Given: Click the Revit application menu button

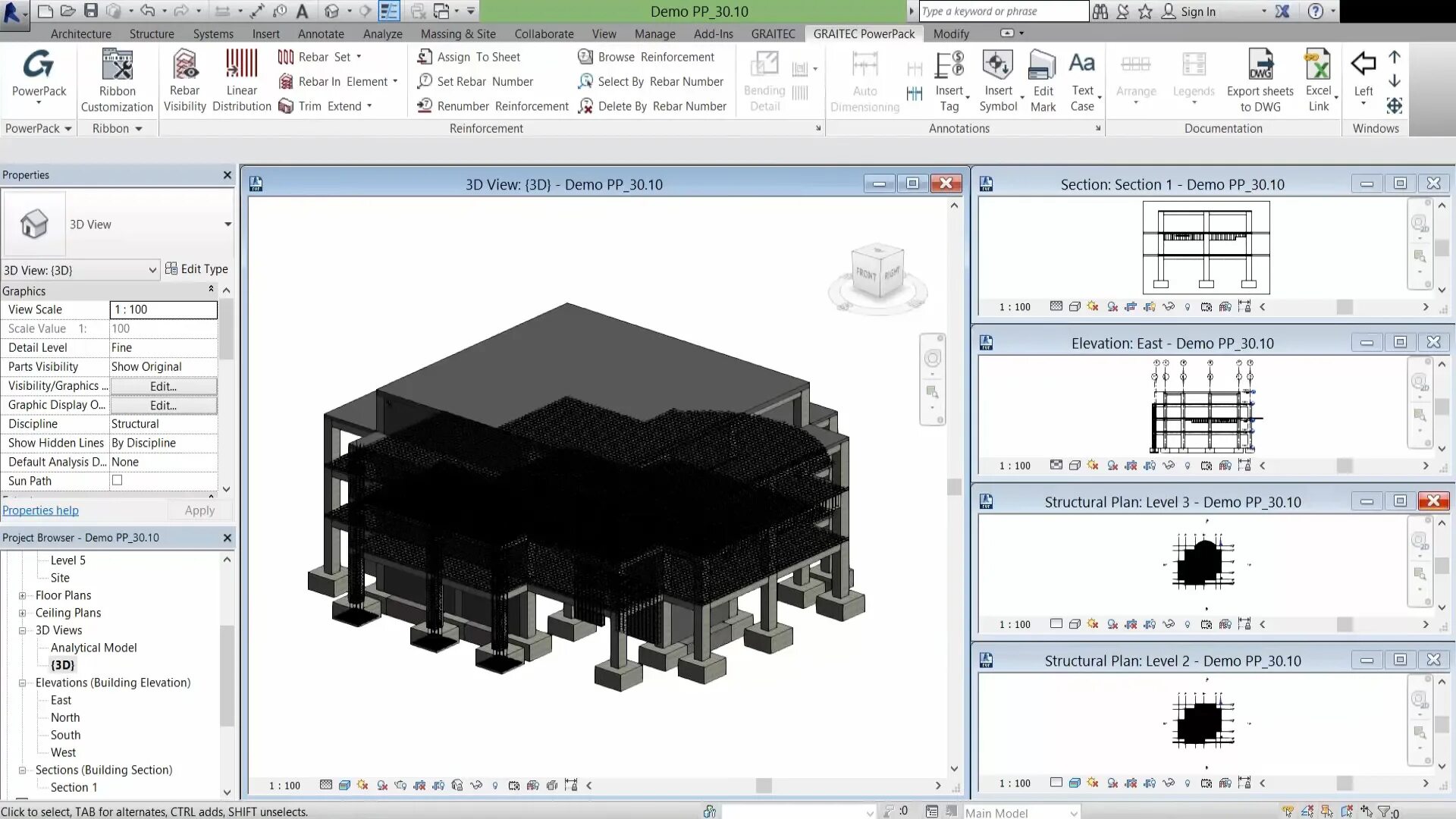Looking at the screenshot, I should click(14, 14).
